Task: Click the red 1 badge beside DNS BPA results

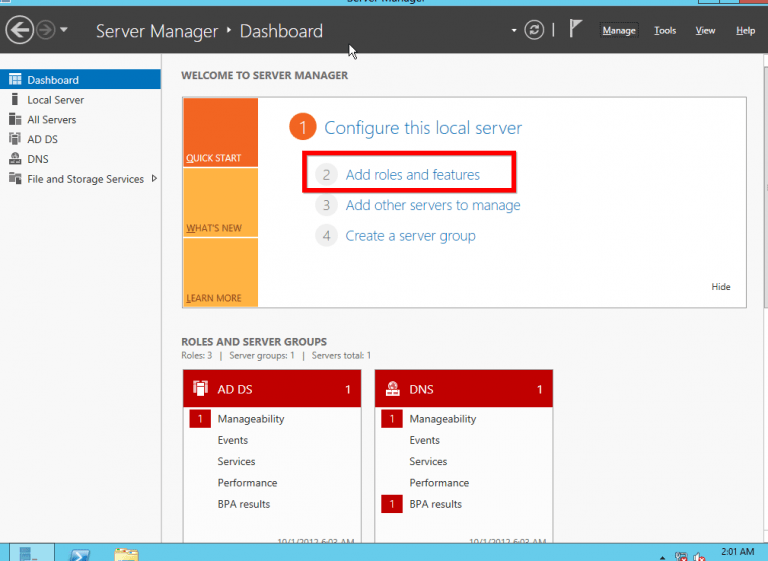Action: pyautogui.click(x=392, y=504)
